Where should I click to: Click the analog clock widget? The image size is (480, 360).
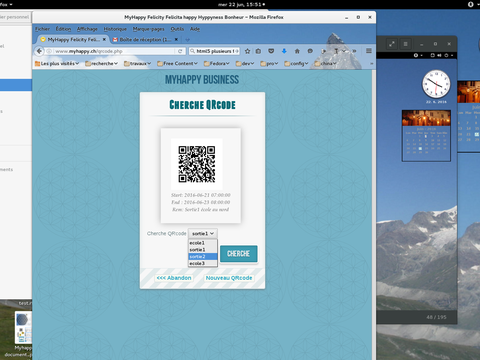pyautogui.click(x=436, y=84)
